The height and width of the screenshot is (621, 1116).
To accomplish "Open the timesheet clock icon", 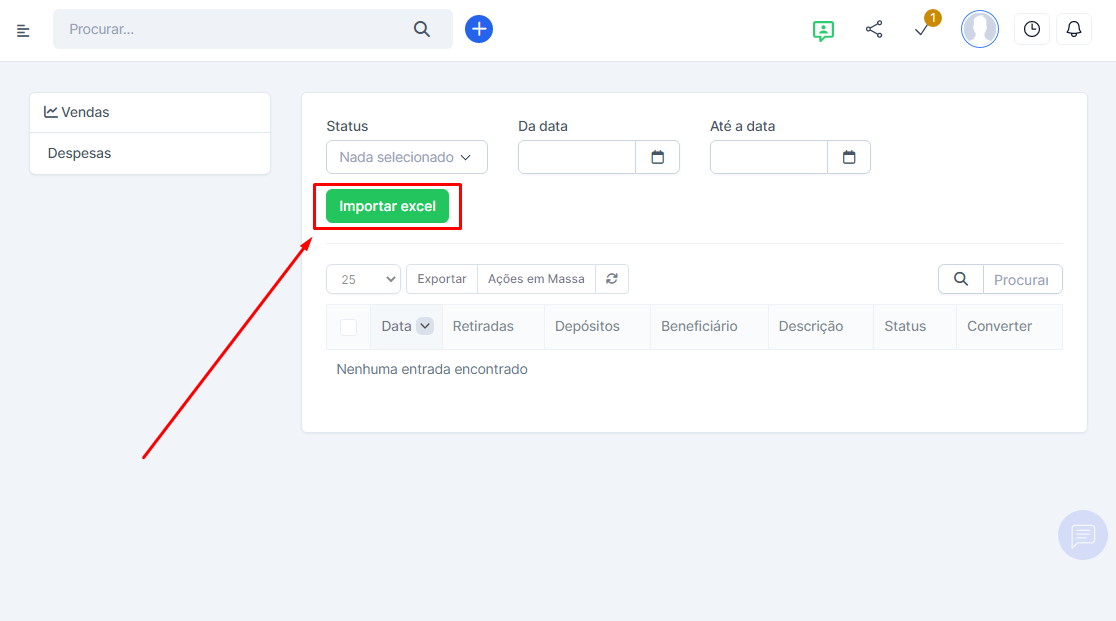I will coord(1031,30).
